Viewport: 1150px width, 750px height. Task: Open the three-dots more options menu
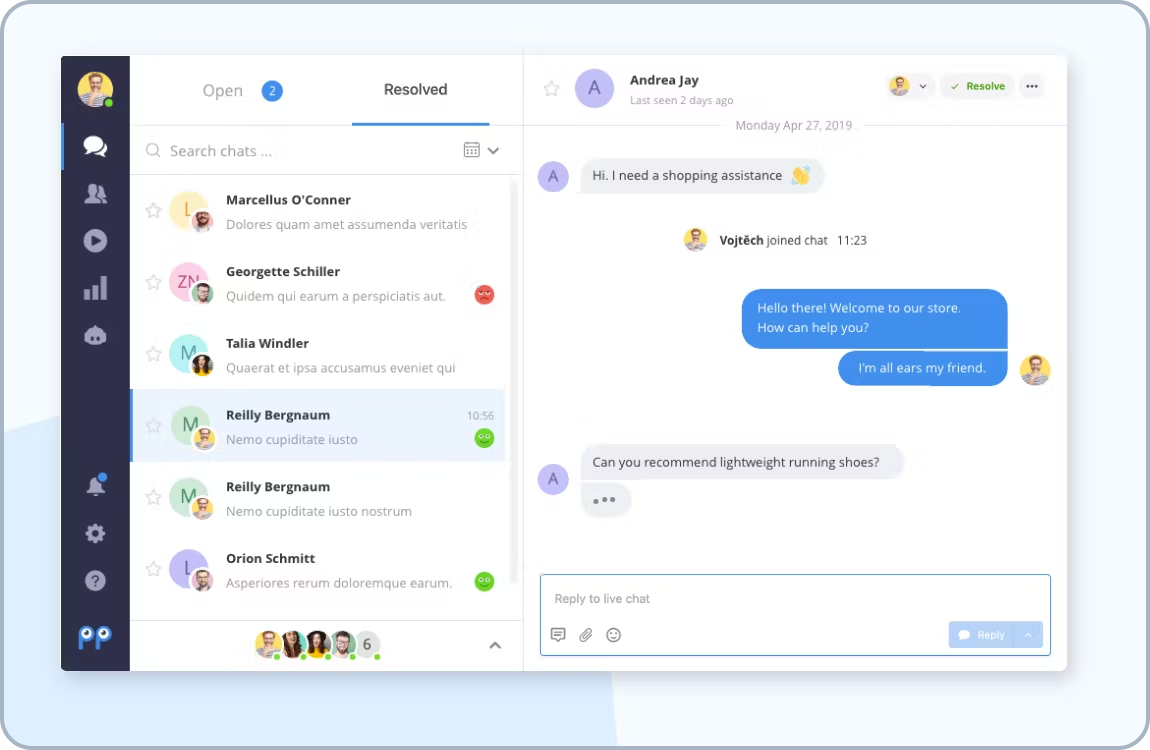click(x=1032, y=86)
